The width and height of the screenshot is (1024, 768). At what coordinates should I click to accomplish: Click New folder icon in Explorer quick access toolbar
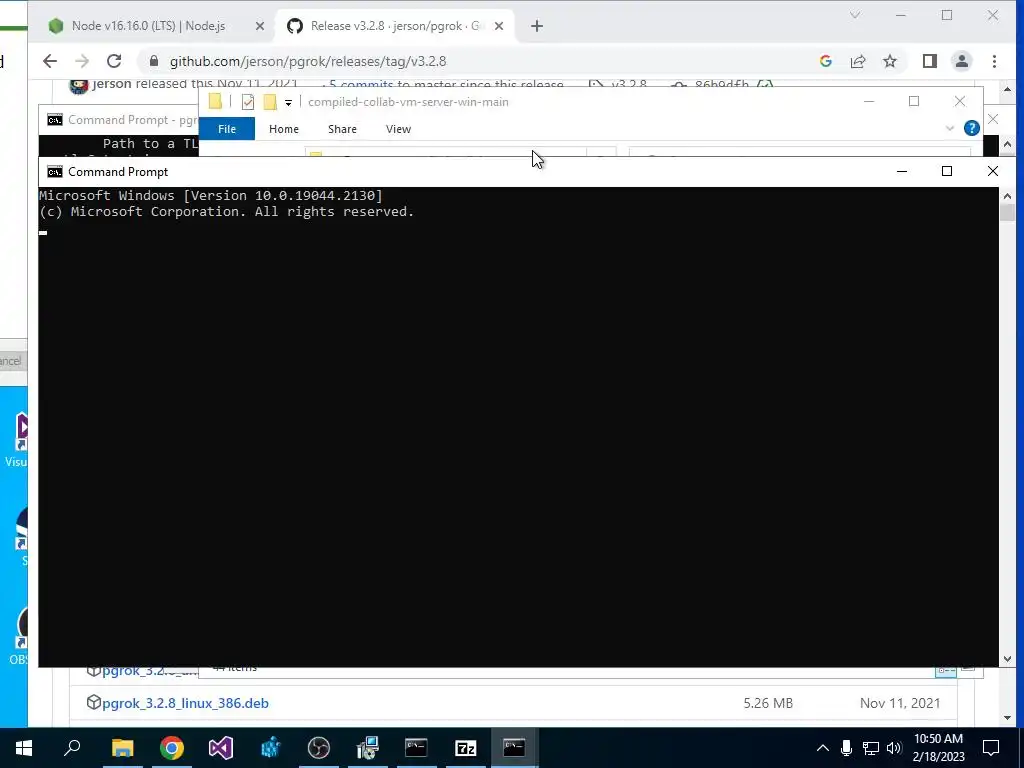270,102
